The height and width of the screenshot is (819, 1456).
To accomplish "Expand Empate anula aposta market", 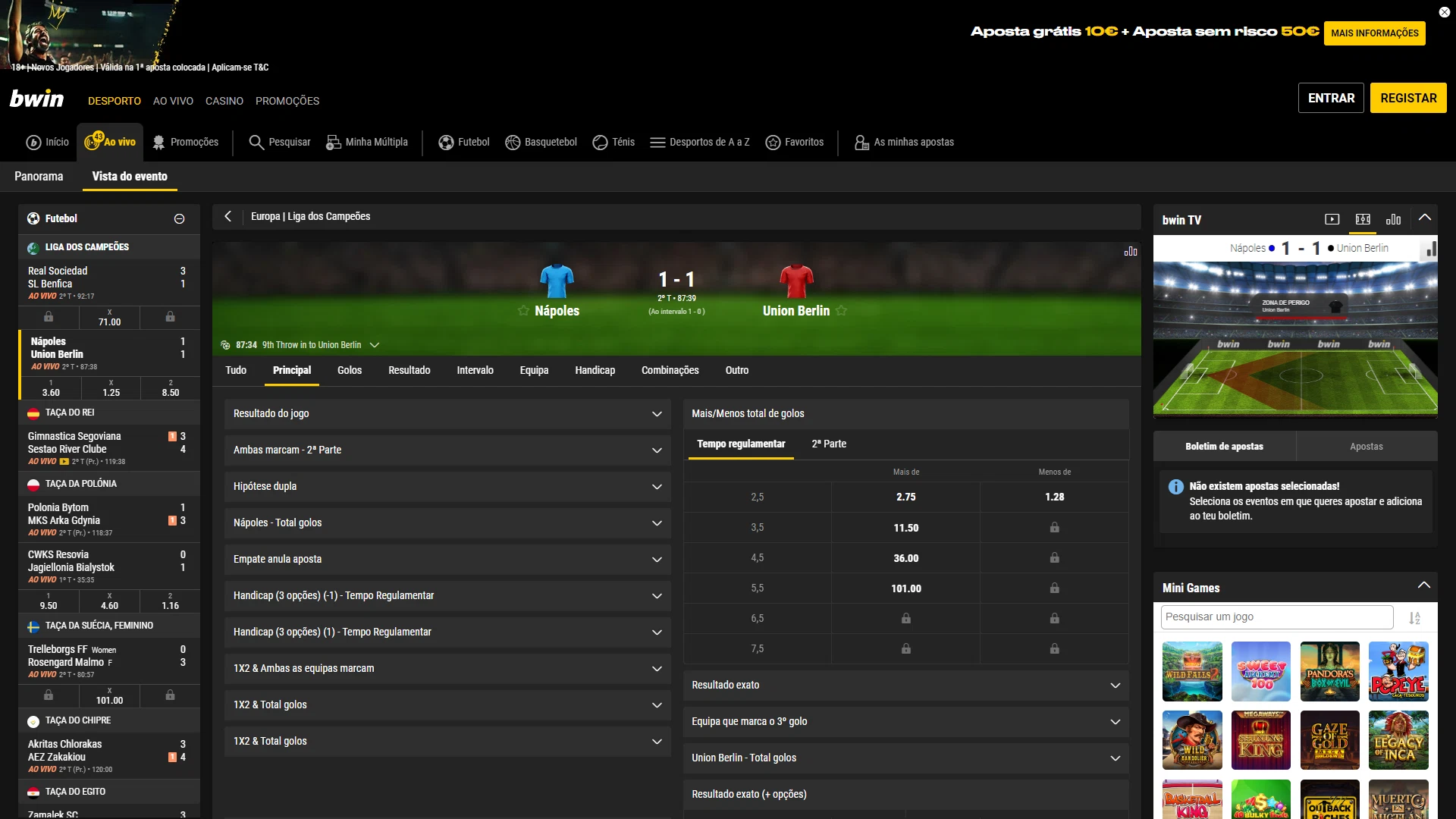I will tap(447, 560).
